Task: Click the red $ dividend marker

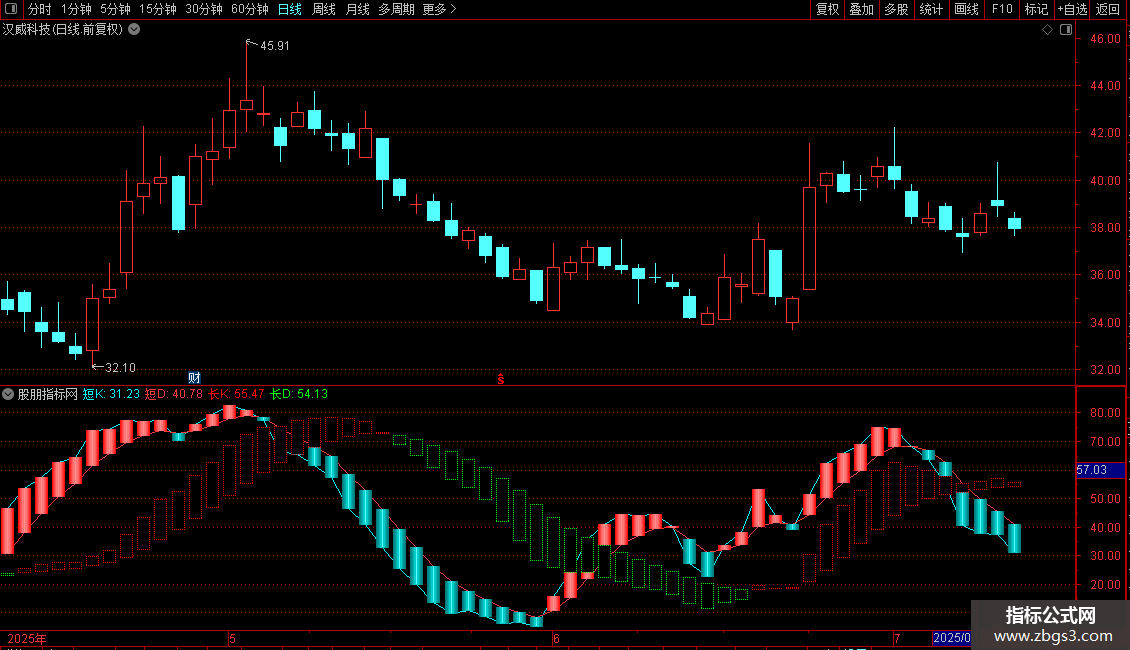Action: pyautogui.click(x=501, y=379)
